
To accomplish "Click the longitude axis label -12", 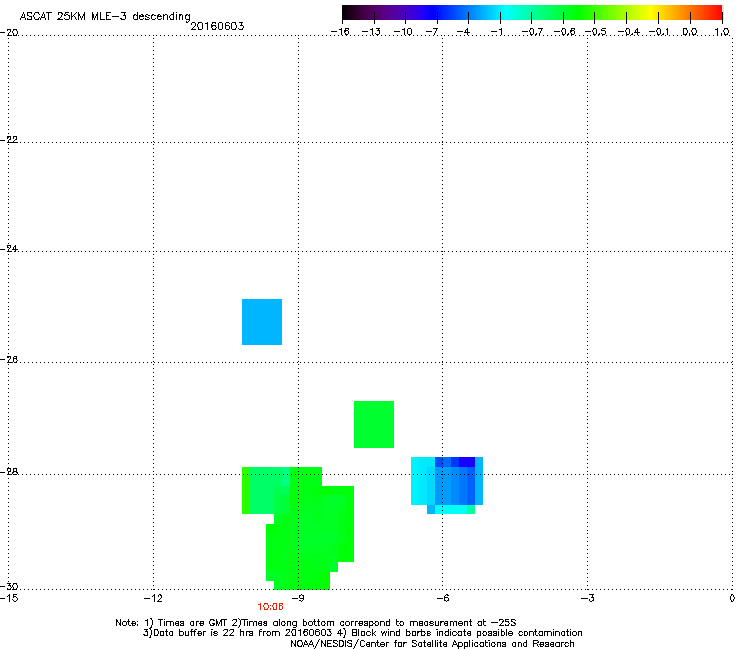I will 153,598.
